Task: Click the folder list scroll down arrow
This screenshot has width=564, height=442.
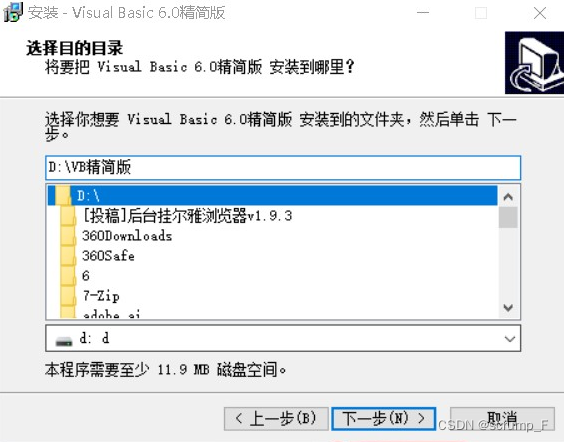Action: tap(508, 308)
